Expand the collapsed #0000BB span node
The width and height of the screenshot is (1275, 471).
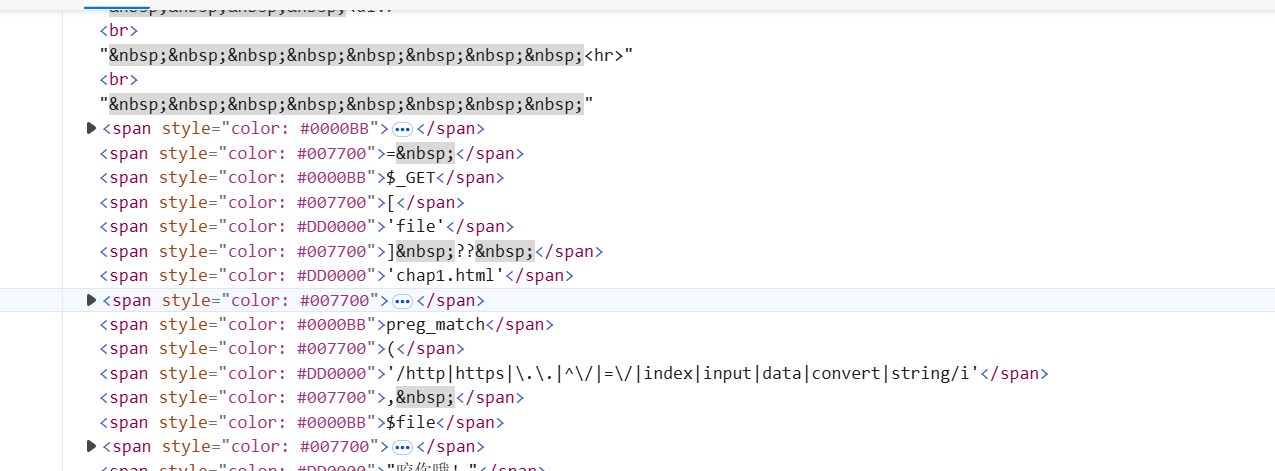click(x=92, y=128)
